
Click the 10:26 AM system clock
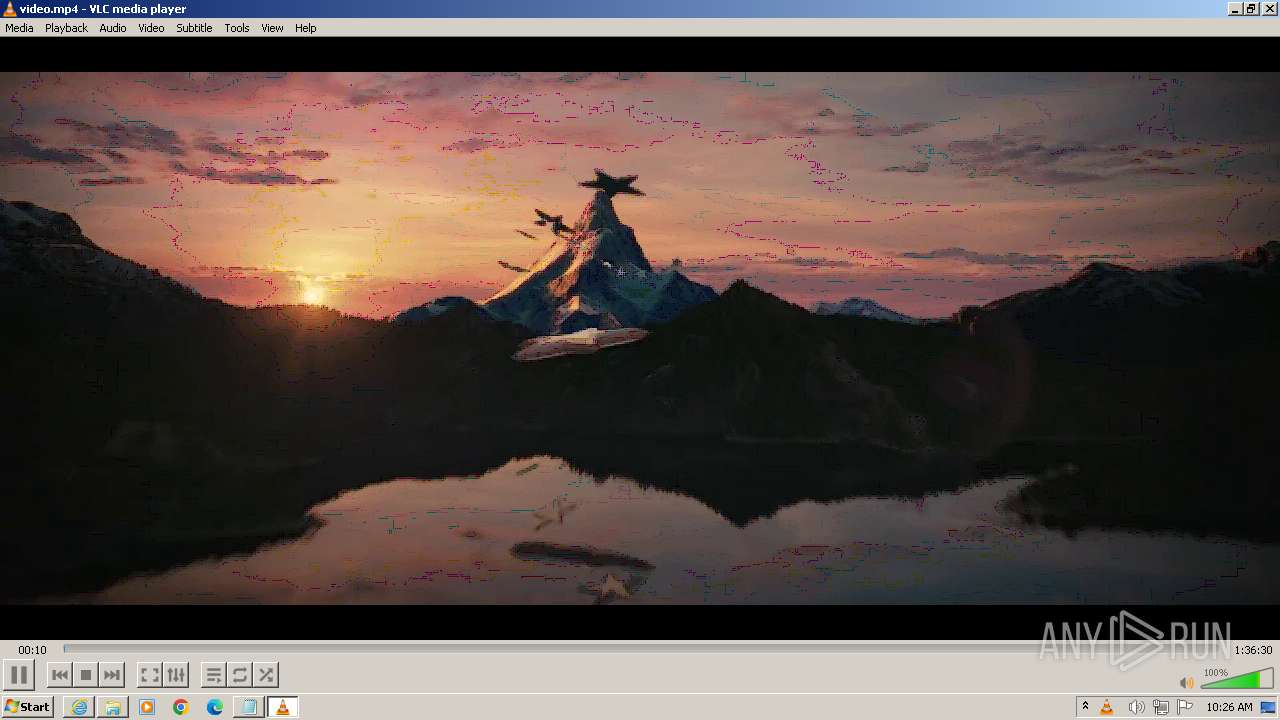point(1229,707)
